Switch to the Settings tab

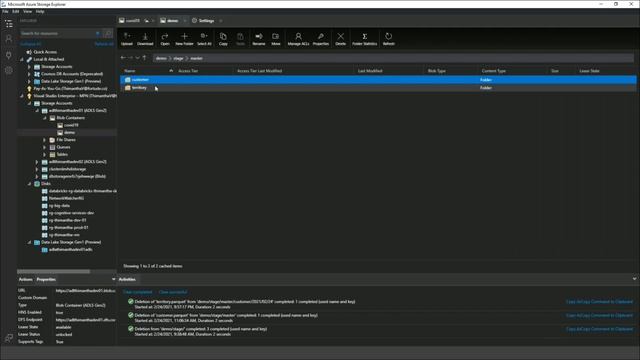[206, 20]
